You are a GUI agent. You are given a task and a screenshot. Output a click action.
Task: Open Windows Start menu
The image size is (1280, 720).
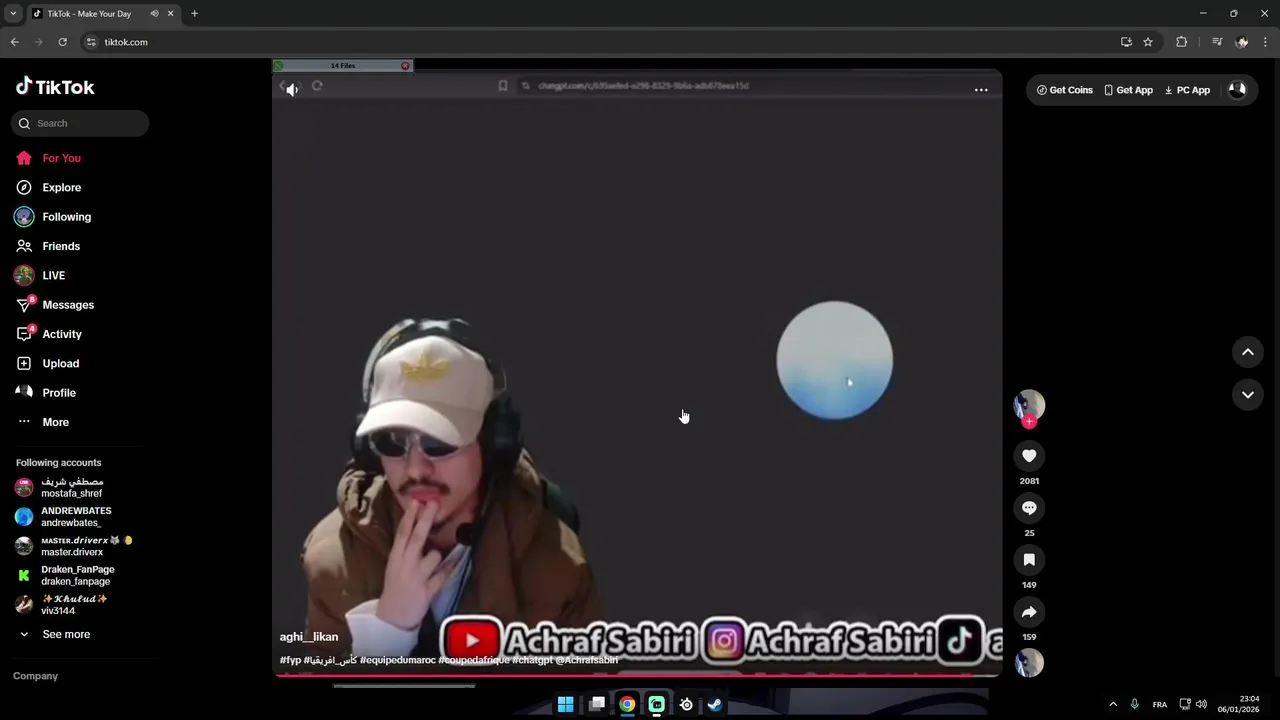click(x=565, y=704)
